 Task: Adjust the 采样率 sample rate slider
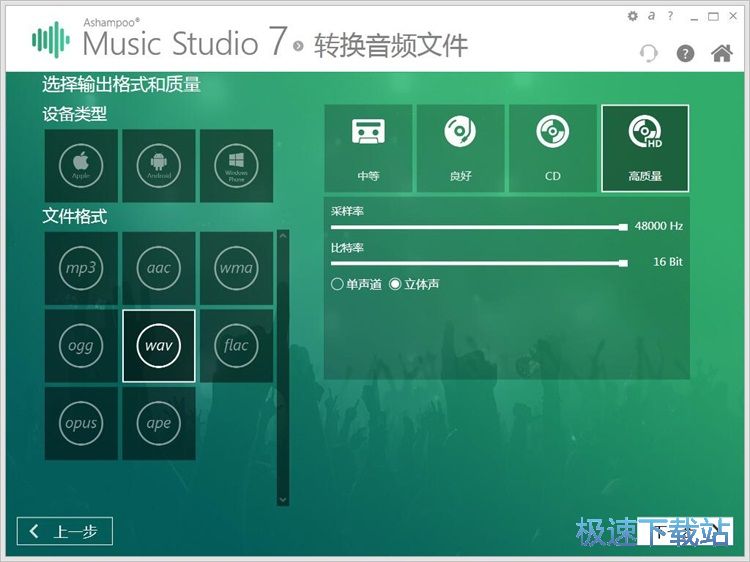tap(623, 227)
